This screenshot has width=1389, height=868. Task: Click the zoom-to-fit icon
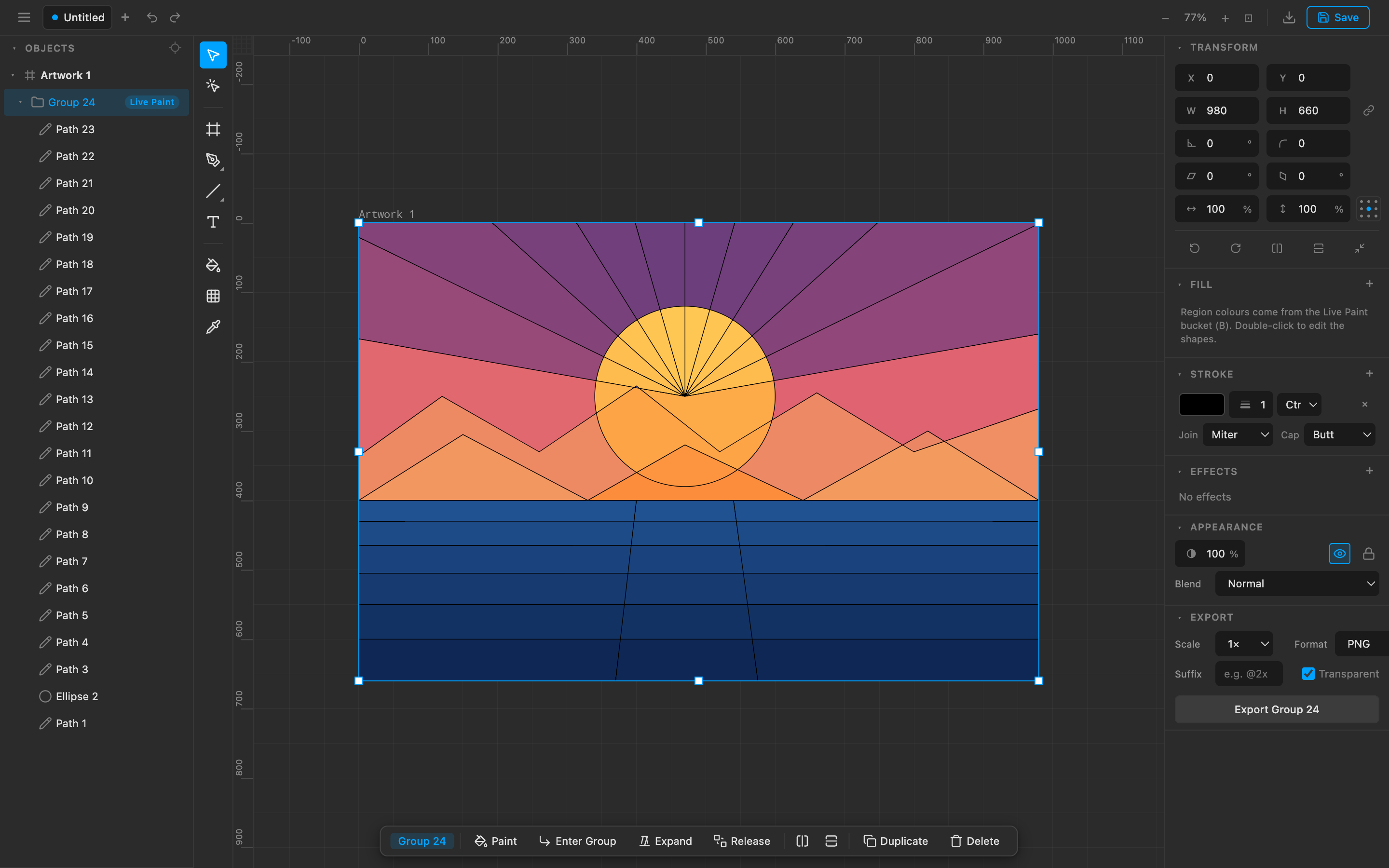coord(1248,18)
